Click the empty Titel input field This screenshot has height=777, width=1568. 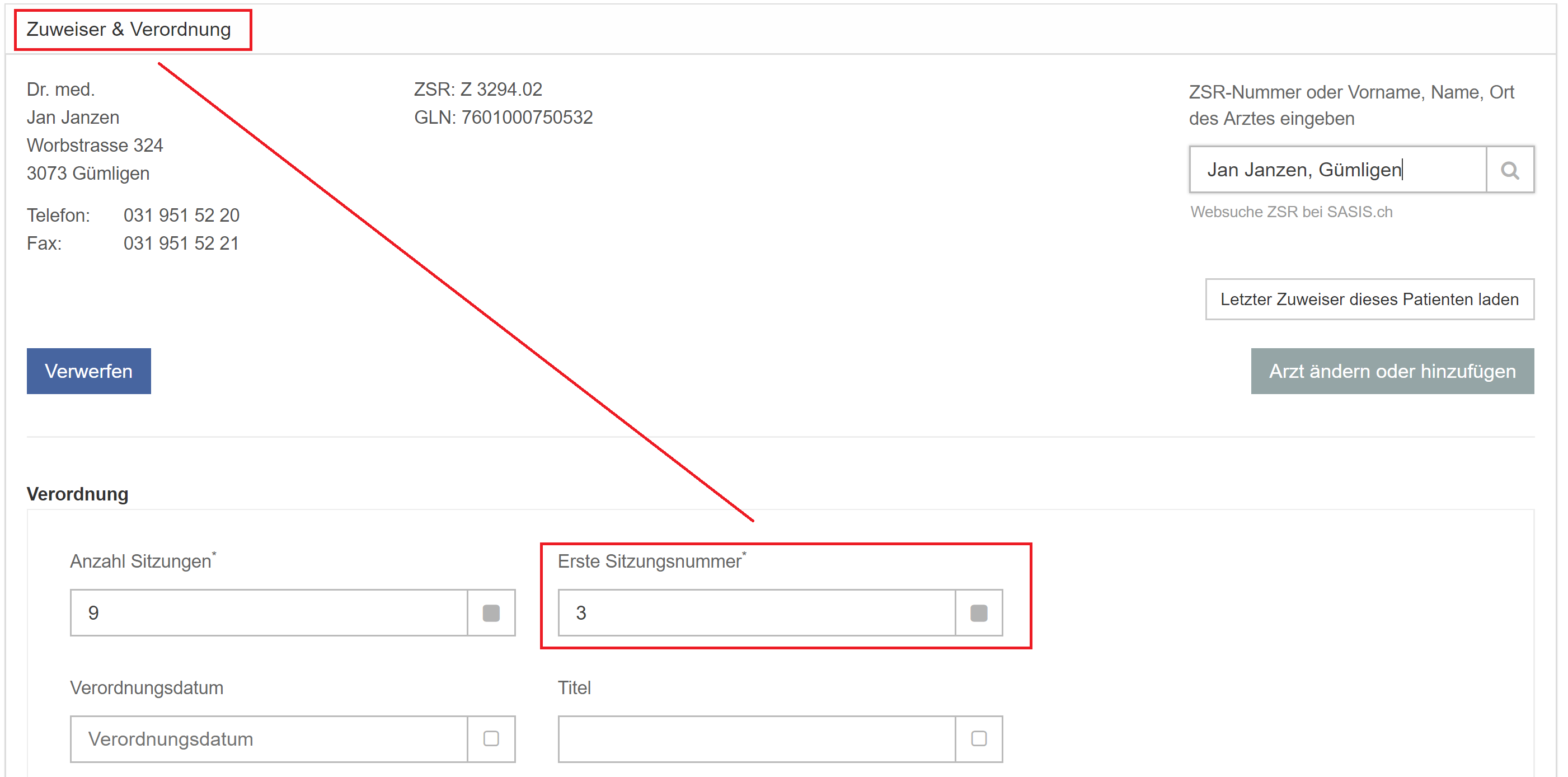click(757, 738)
